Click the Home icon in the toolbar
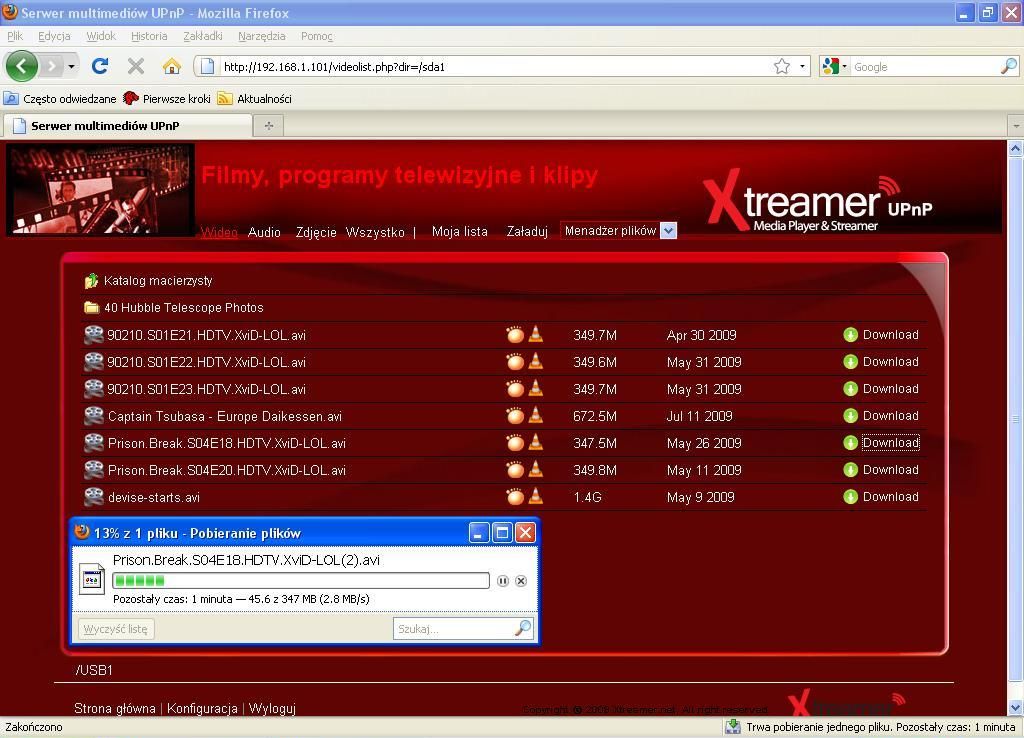Image resolution: width=1024 pixels, height=738 pixels. click(171, 66)
